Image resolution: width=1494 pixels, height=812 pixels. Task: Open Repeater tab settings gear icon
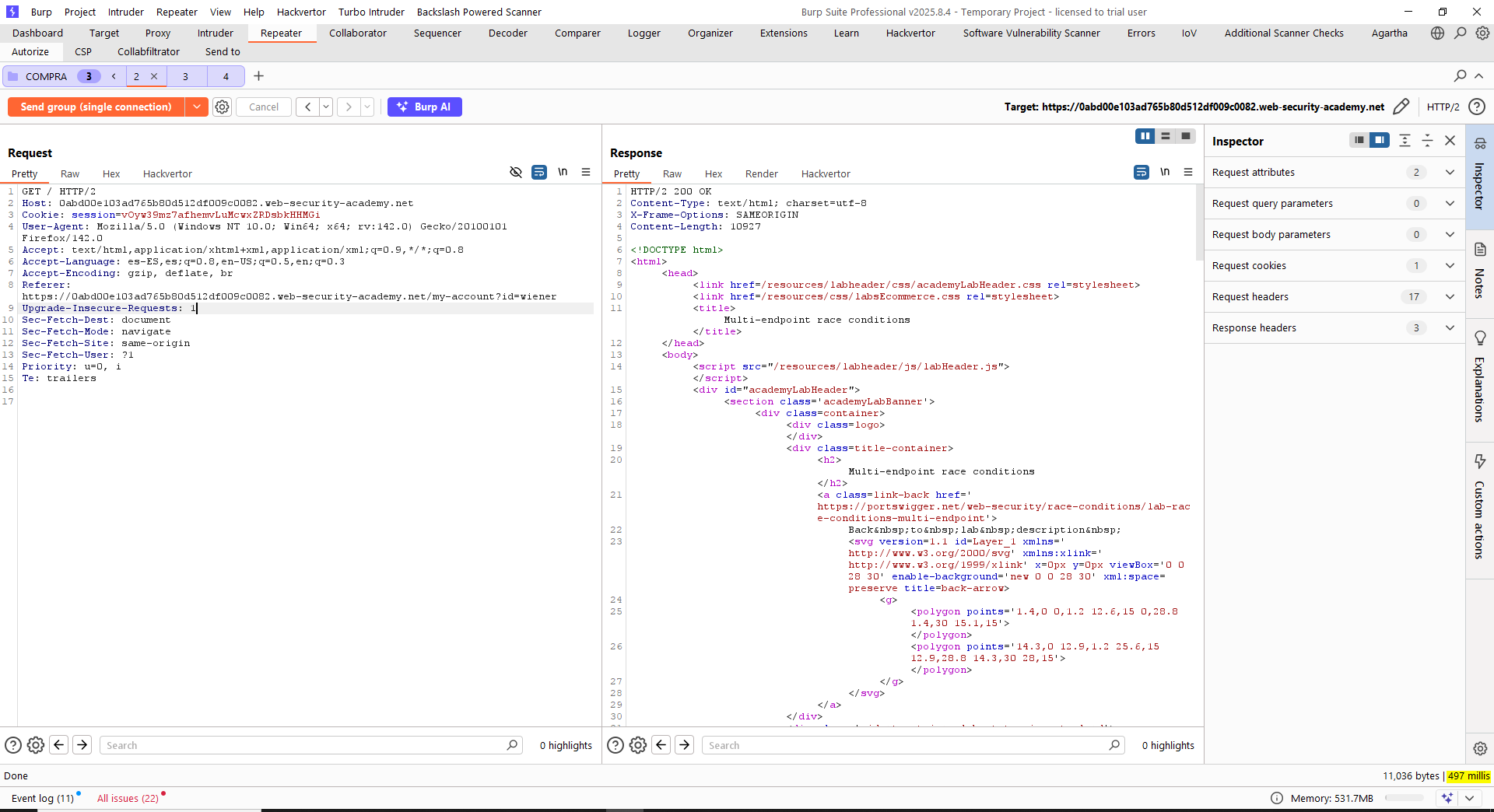(223, 107)
